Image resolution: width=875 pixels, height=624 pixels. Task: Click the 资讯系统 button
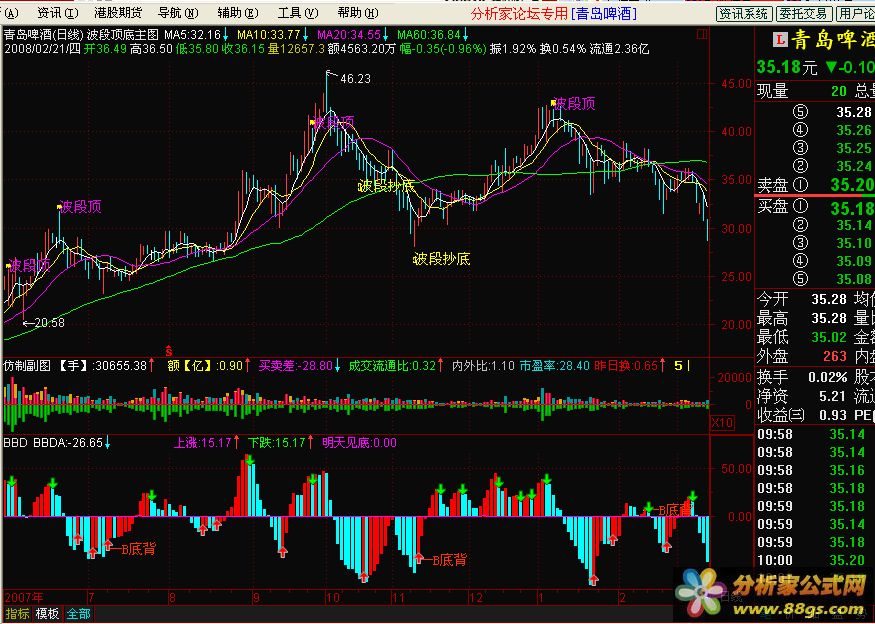click(744, 13)
